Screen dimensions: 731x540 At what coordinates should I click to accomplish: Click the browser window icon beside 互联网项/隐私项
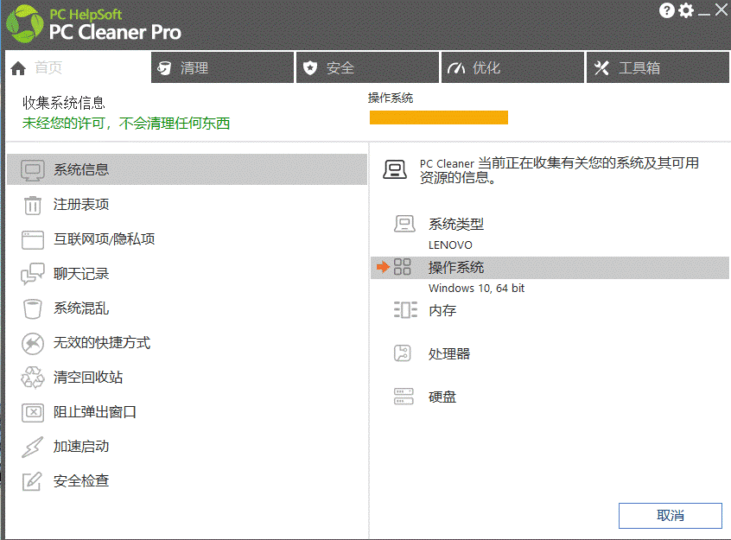pos(33,240)
